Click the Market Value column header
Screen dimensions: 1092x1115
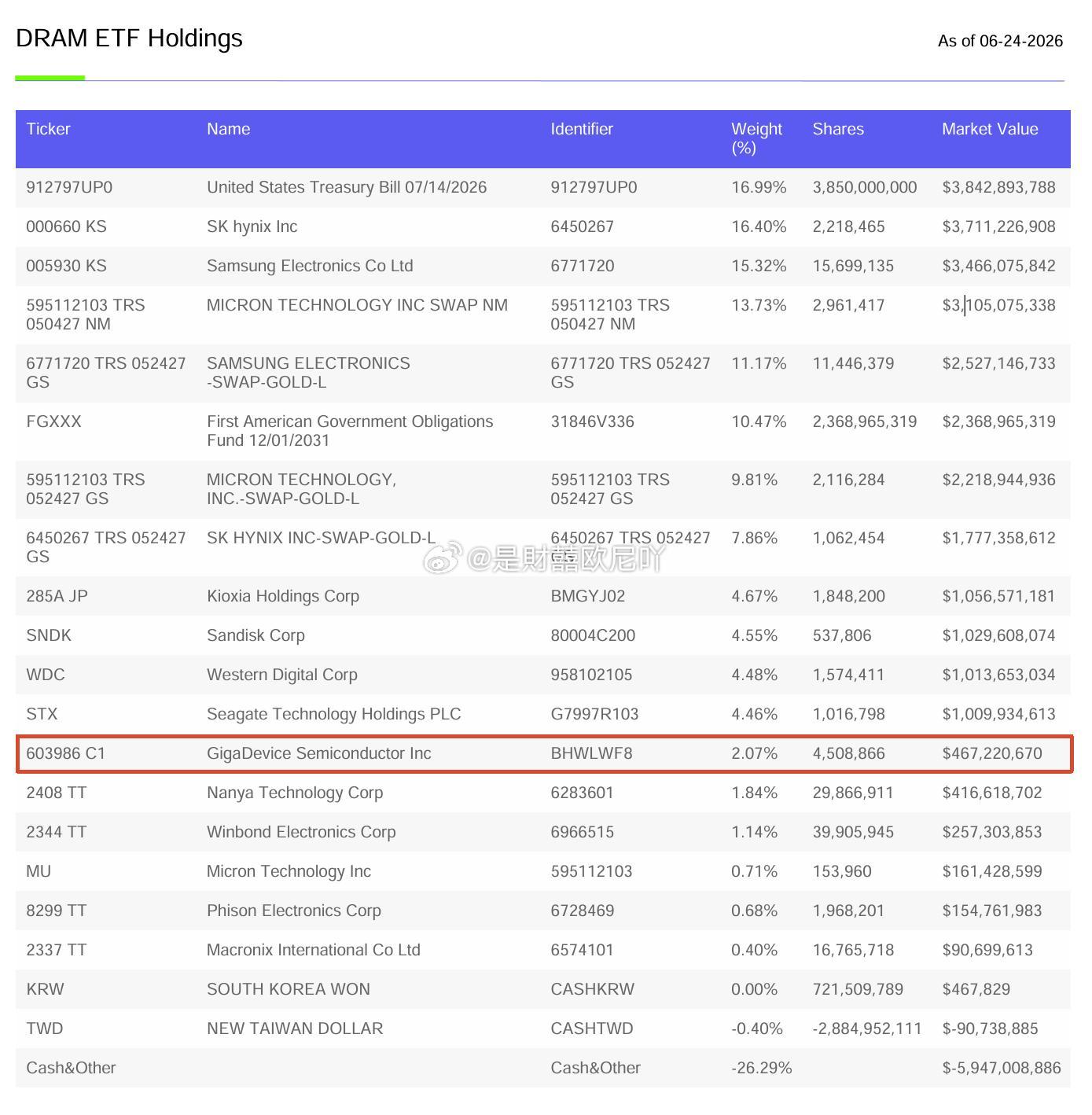click(990, 129)
